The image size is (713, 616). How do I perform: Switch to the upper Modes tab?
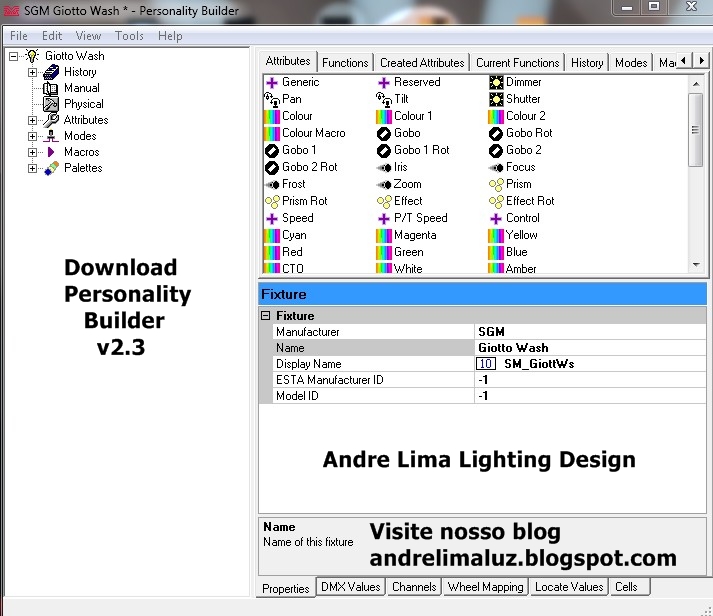pos(631,63)
